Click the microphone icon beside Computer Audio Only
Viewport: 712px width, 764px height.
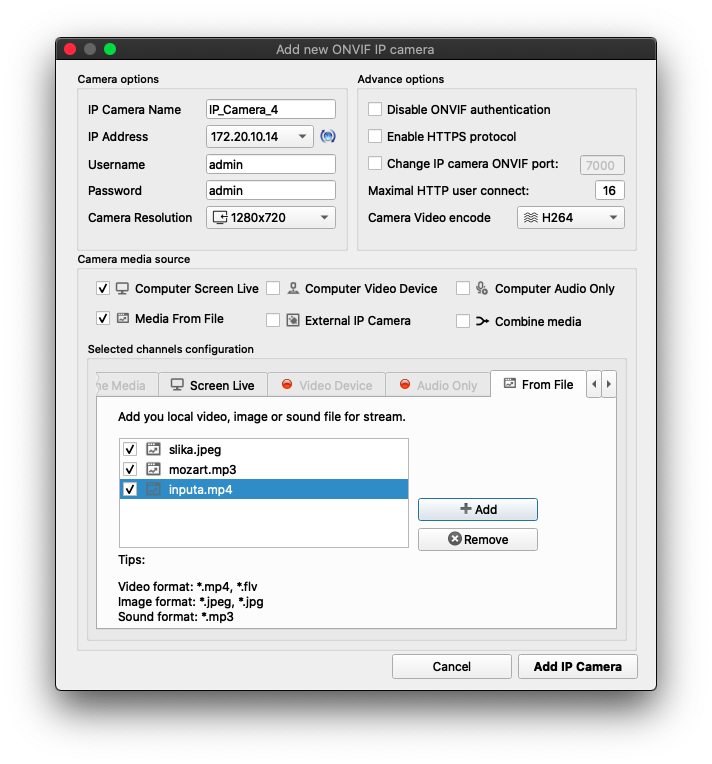click(x=482, y=288)
